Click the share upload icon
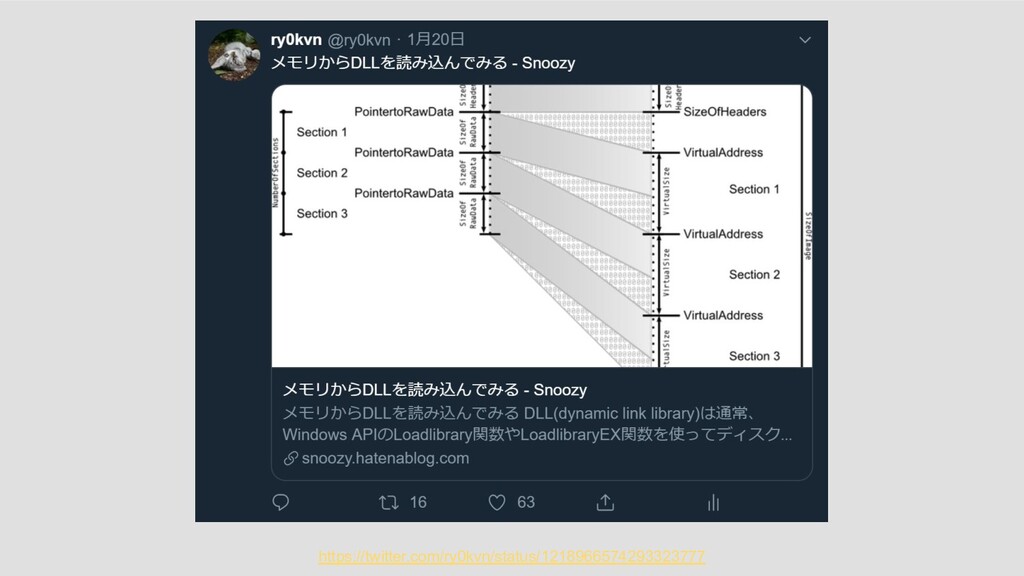Viewport: 1024px width, 576px height. coord(605,502)
